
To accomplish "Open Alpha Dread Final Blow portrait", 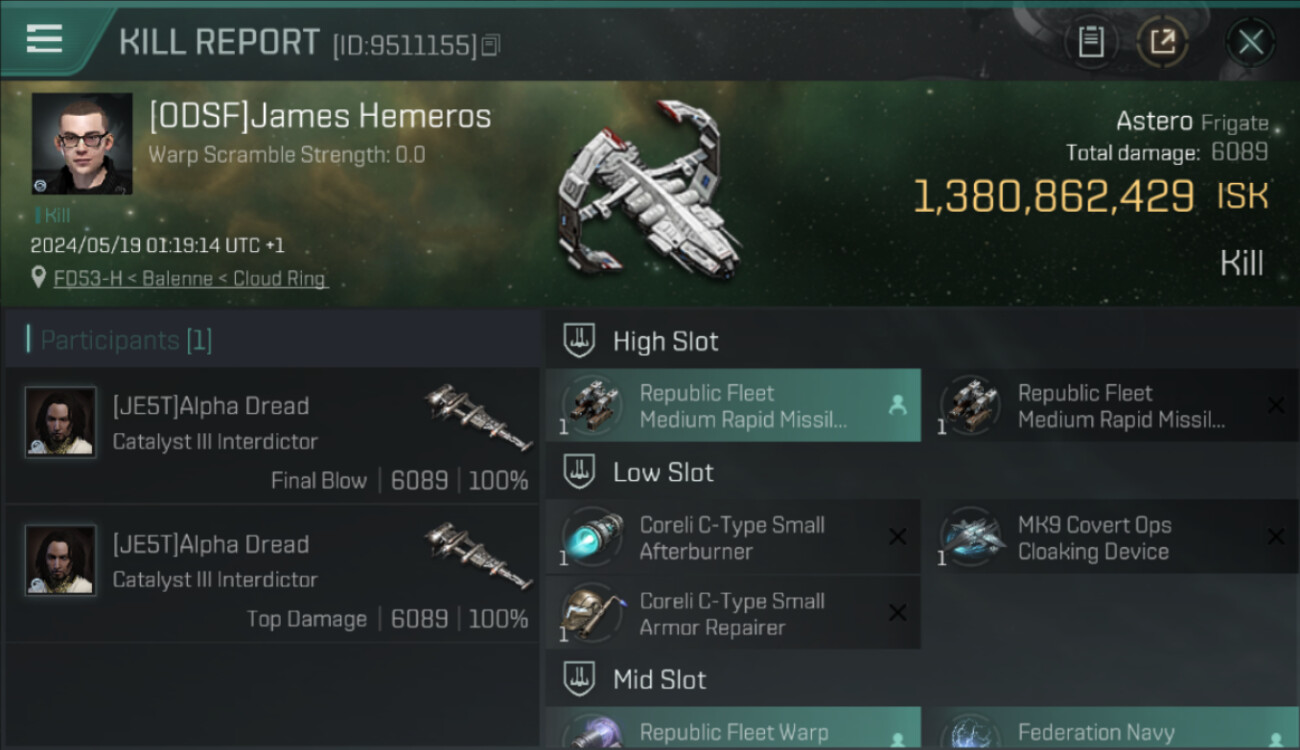I will 61,423.
